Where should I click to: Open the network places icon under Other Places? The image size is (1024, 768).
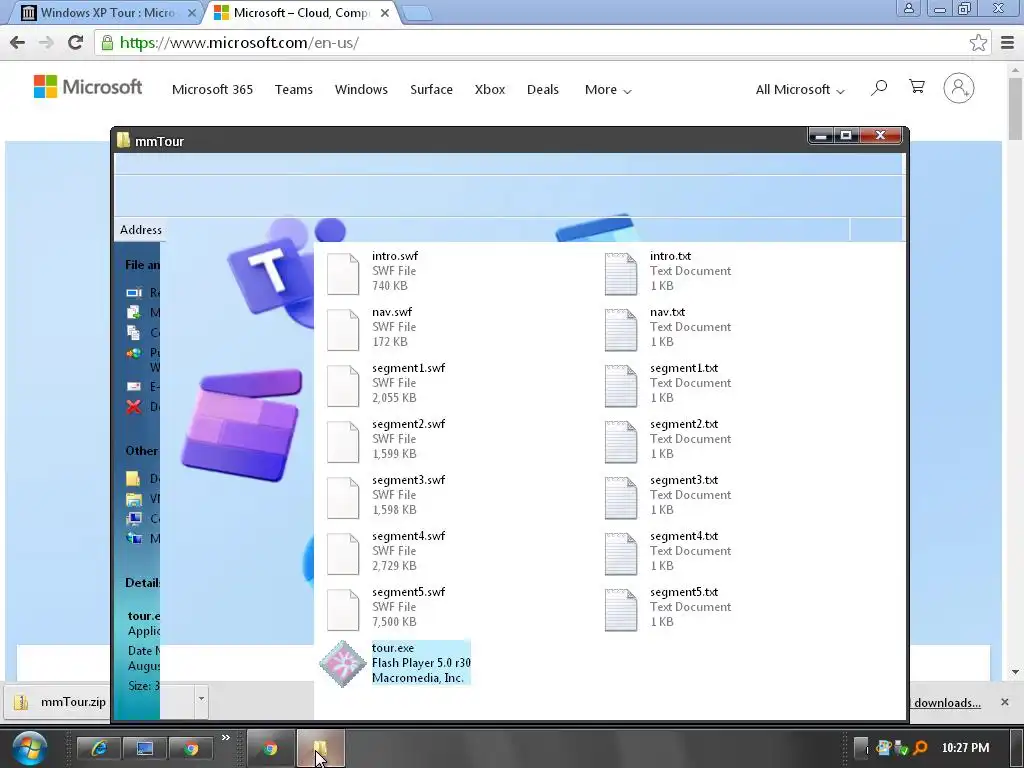(134, 539)
